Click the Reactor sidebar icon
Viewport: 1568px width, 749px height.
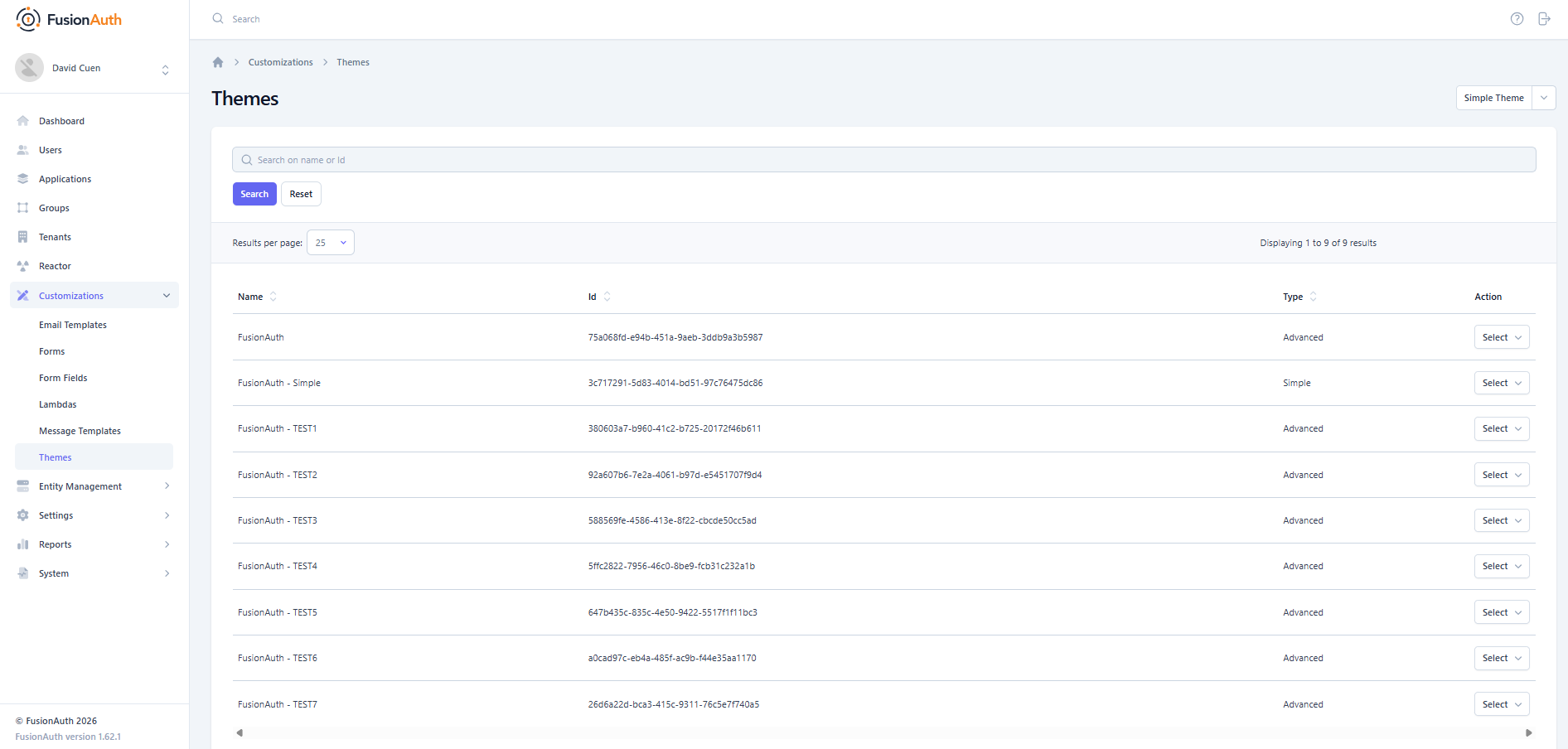click(23, 266)
